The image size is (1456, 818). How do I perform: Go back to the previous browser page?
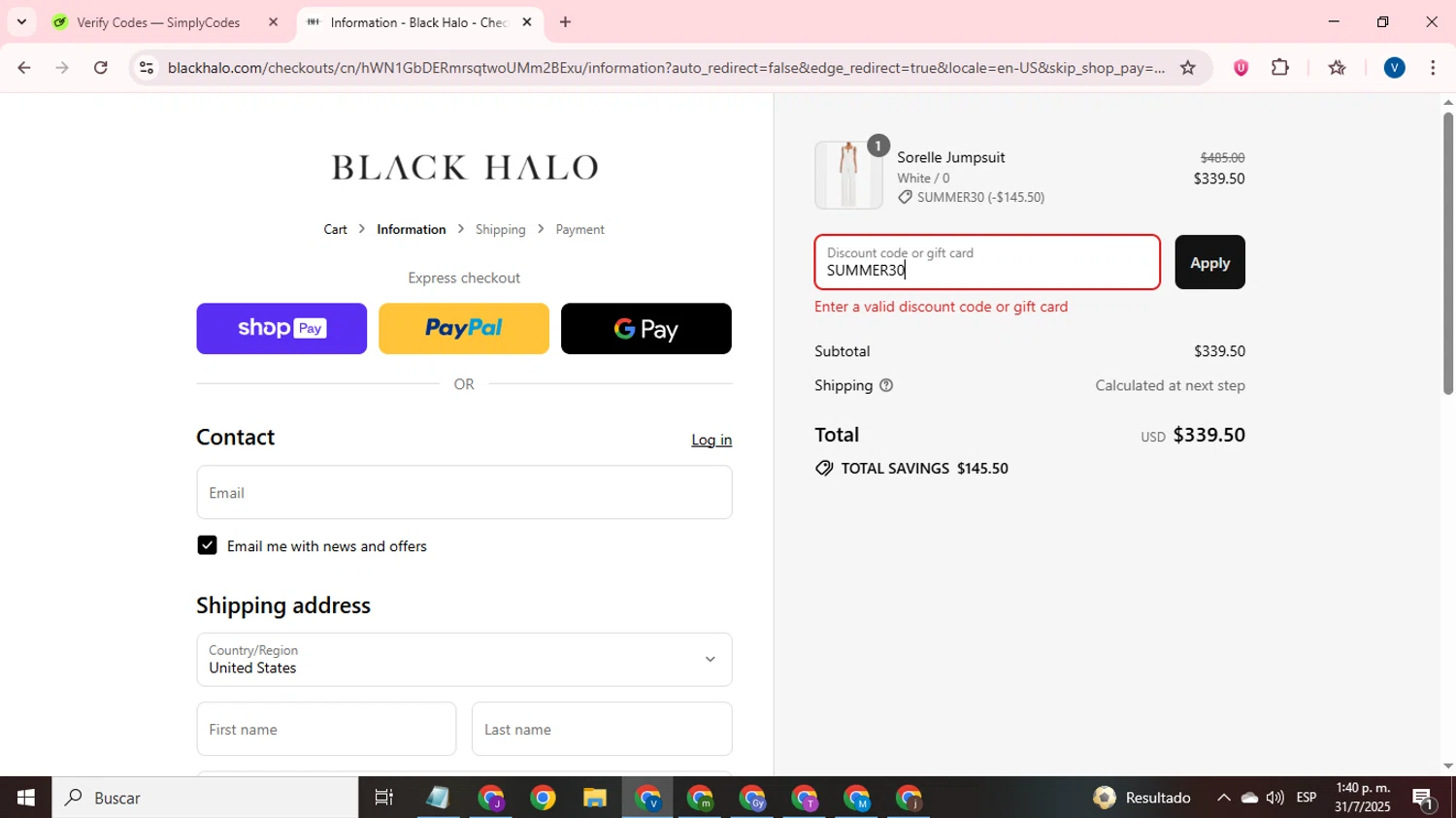(x=23, y=68)
